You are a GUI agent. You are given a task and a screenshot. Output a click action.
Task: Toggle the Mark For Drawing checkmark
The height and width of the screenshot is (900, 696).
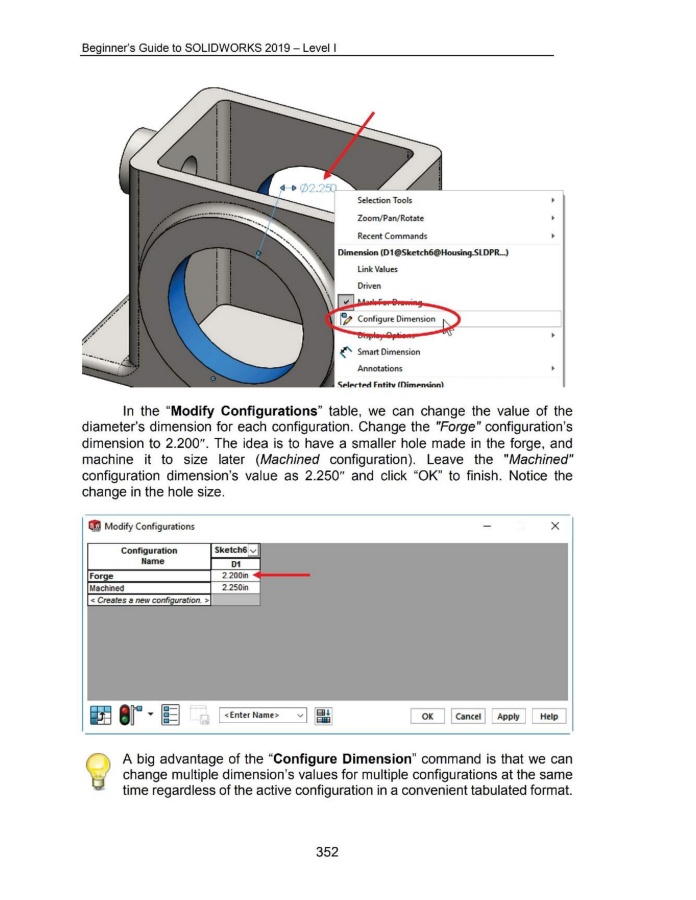(x=345, y=302)
